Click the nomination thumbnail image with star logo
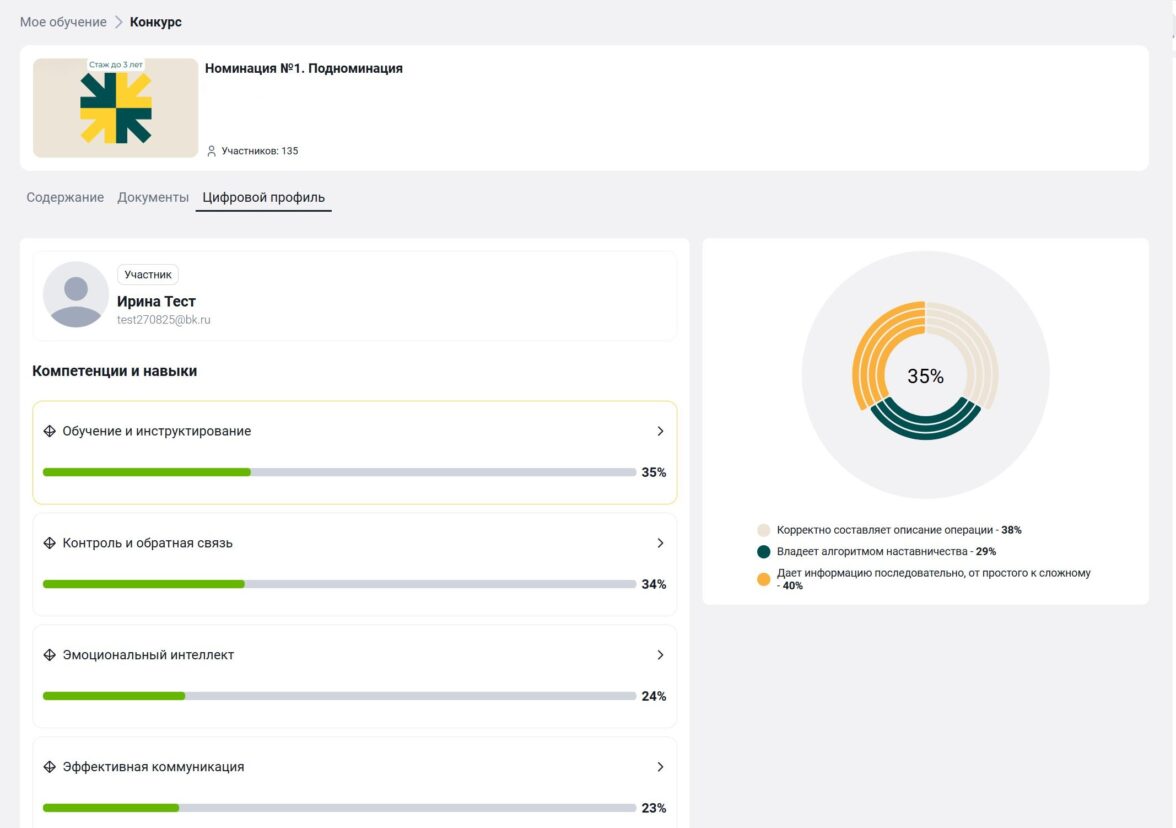The height and width of the screenshot is (828, 1176). coord(116,108)
